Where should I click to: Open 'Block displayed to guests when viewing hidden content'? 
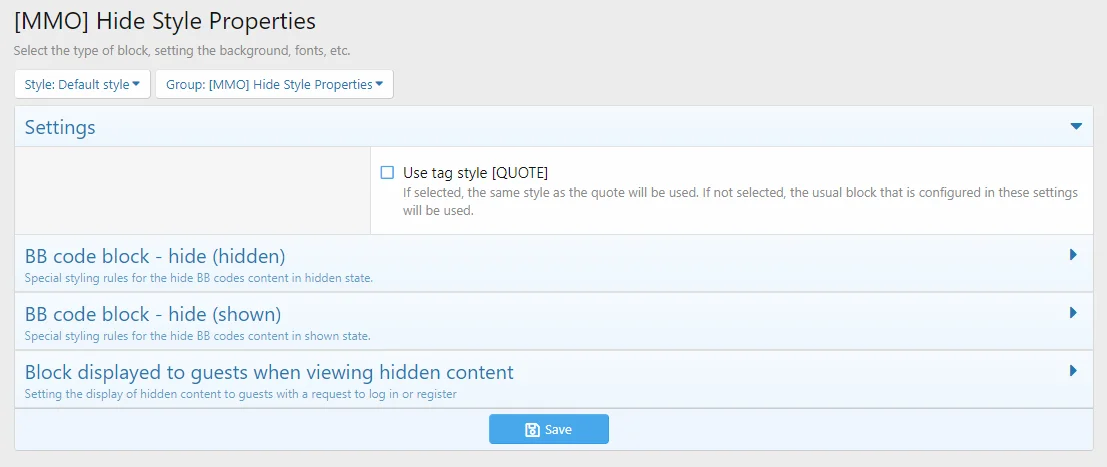tap(269, 372)
